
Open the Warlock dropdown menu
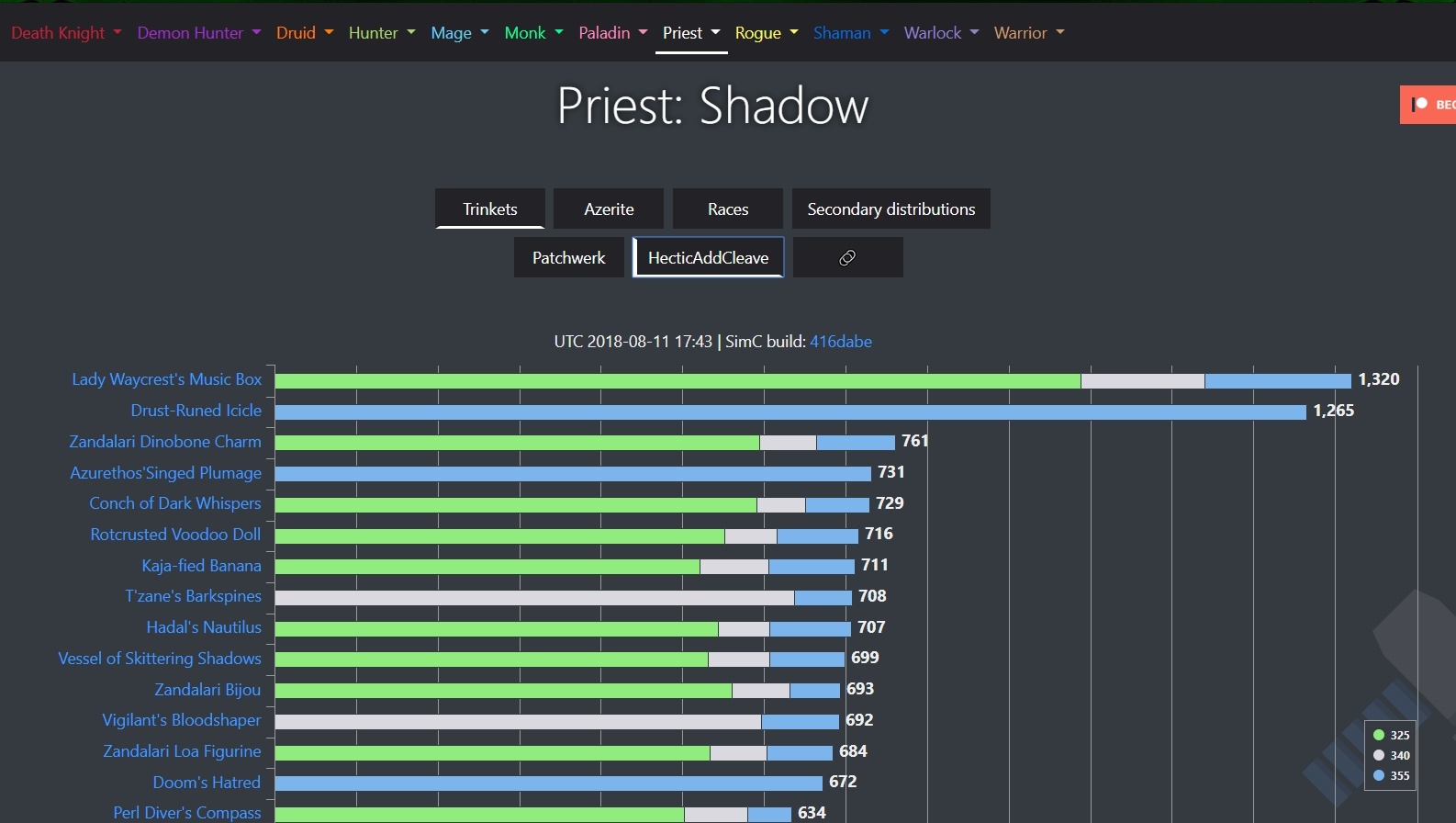click(941, 33)
